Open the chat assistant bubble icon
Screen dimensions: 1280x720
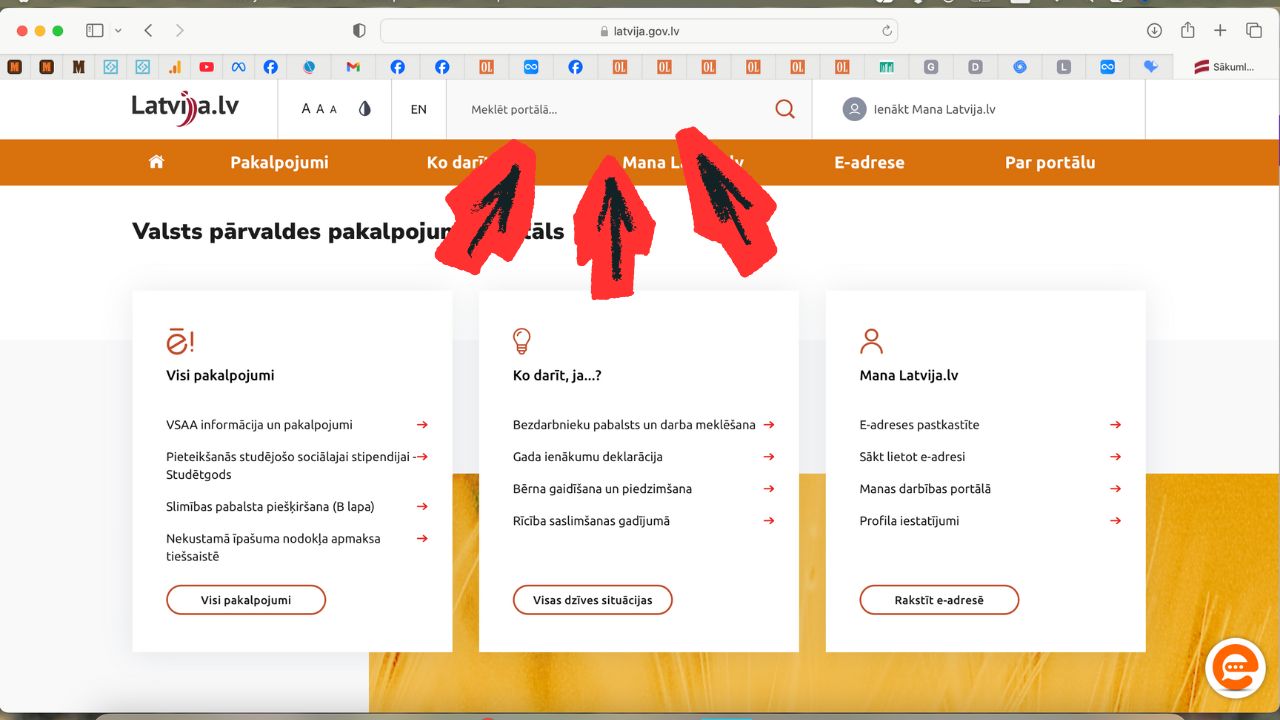click(1236, 667)
